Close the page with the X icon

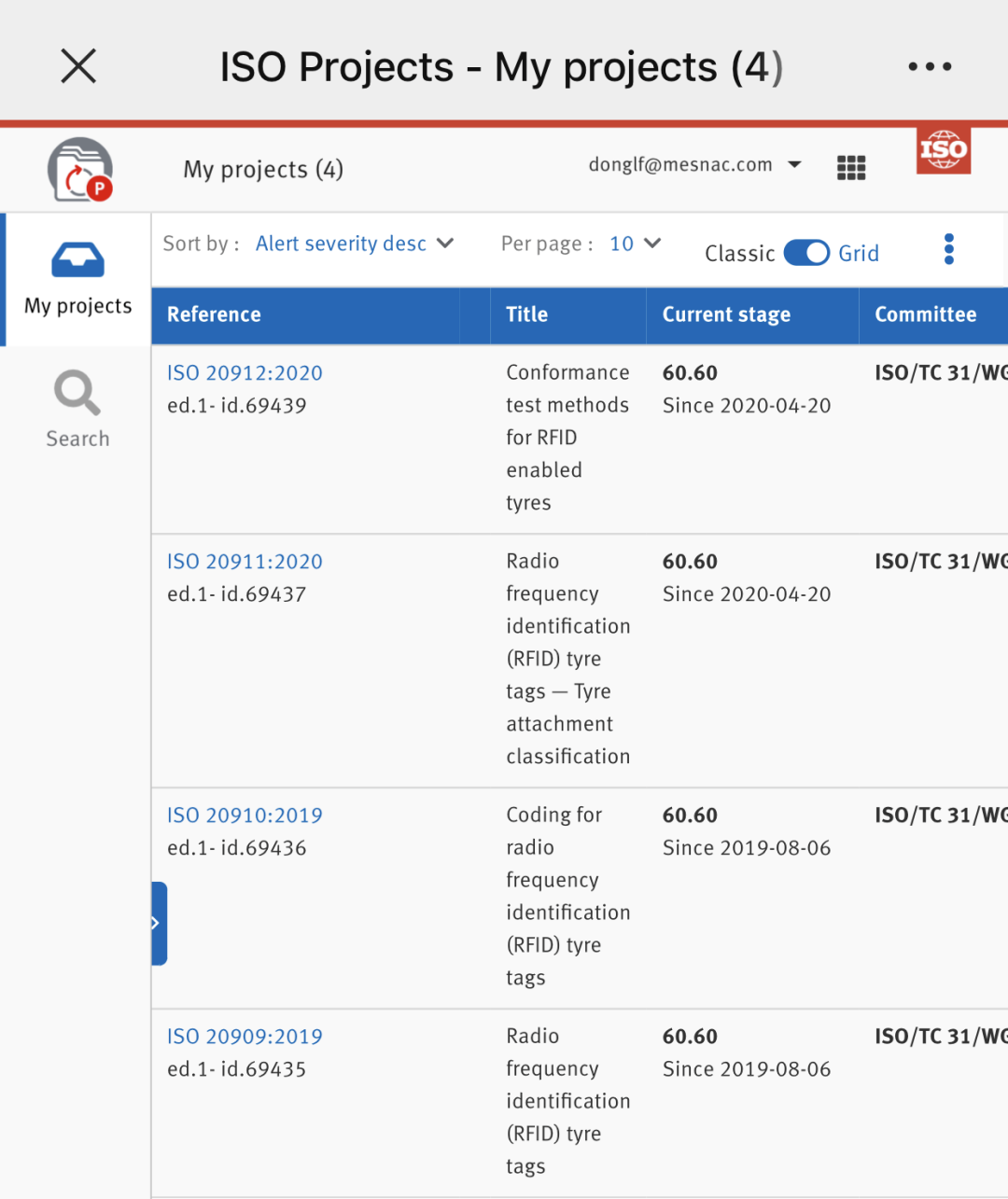[x=78, y=66]
